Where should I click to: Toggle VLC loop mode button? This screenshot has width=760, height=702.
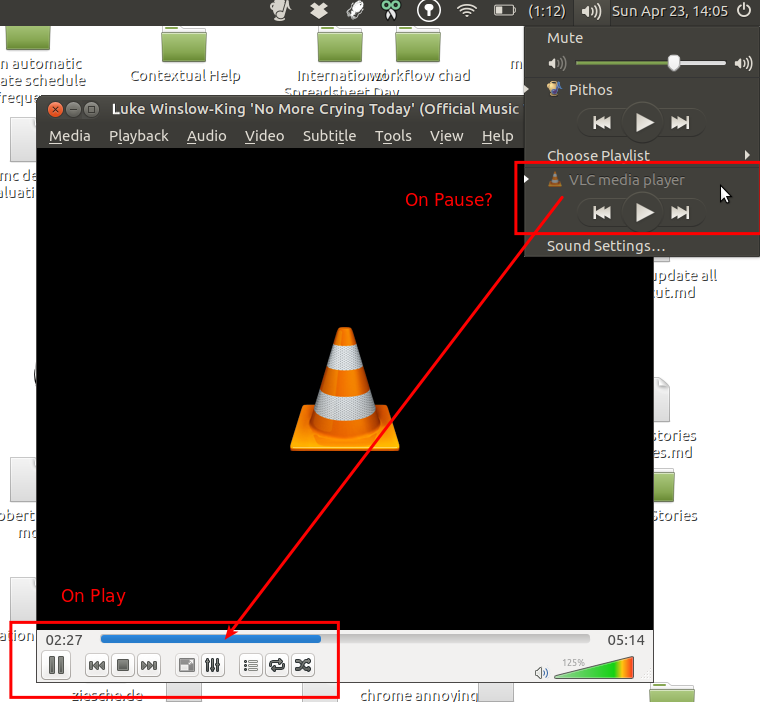tap(277, 666)
